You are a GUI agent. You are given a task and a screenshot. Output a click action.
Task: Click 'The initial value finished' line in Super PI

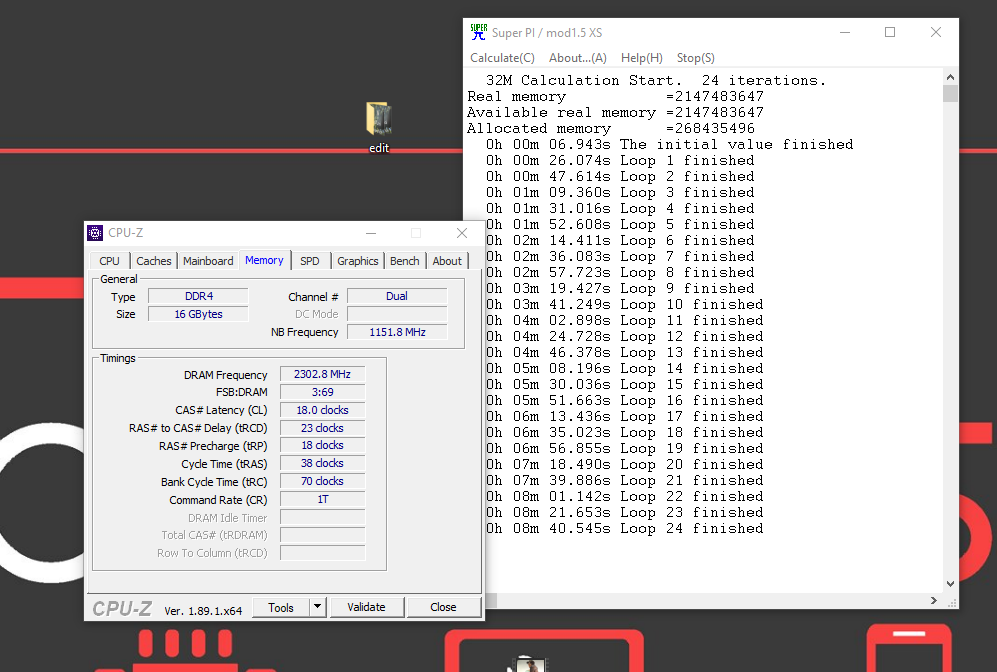[x=670, y=144]
